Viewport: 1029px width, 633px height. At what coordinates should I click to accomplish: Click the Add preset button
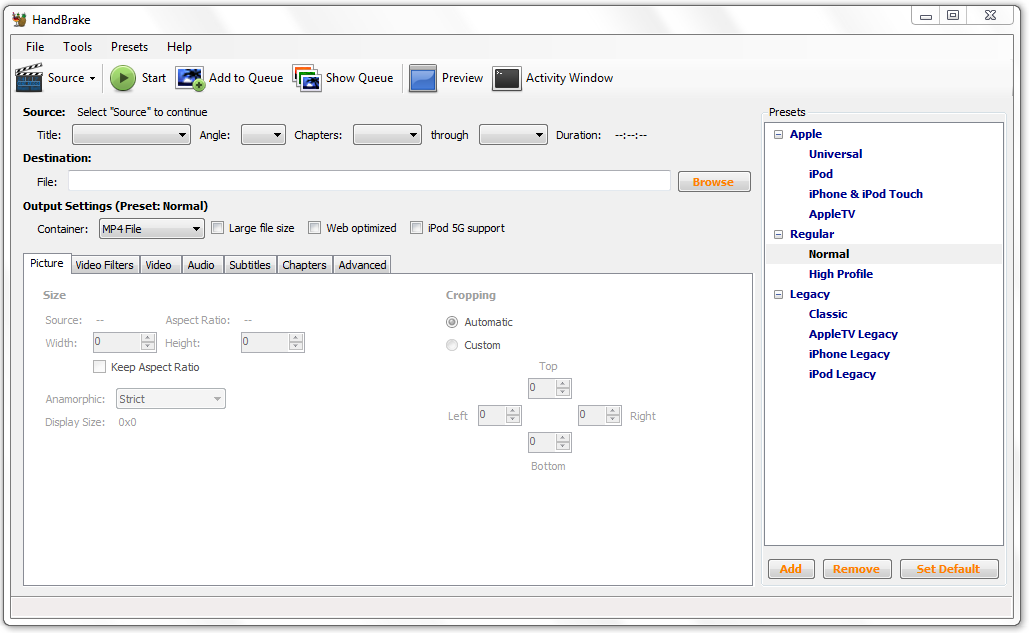791,569
